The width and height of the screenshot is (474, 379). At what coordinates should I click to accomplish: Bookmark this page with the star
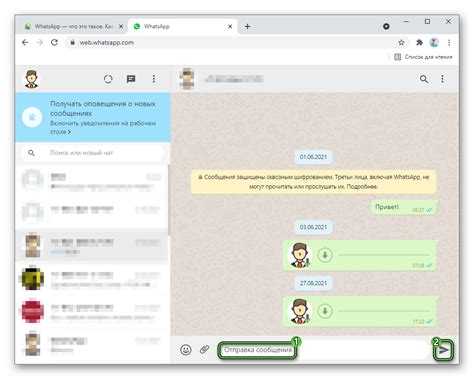point(401,43)
